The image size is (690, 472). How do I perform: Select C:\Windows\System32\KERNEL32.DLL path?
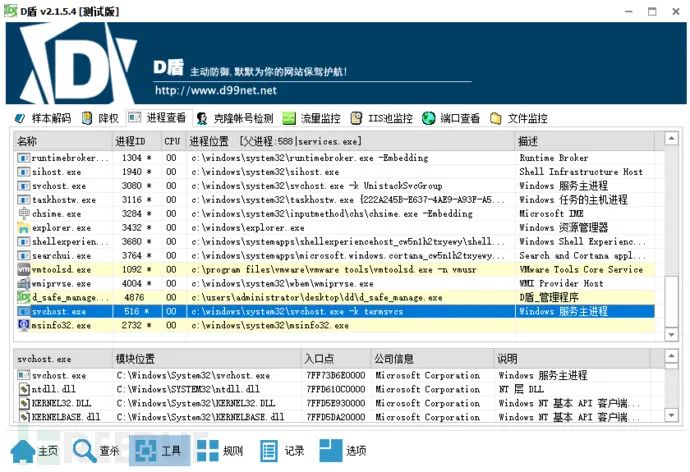(x=196, y=403)
